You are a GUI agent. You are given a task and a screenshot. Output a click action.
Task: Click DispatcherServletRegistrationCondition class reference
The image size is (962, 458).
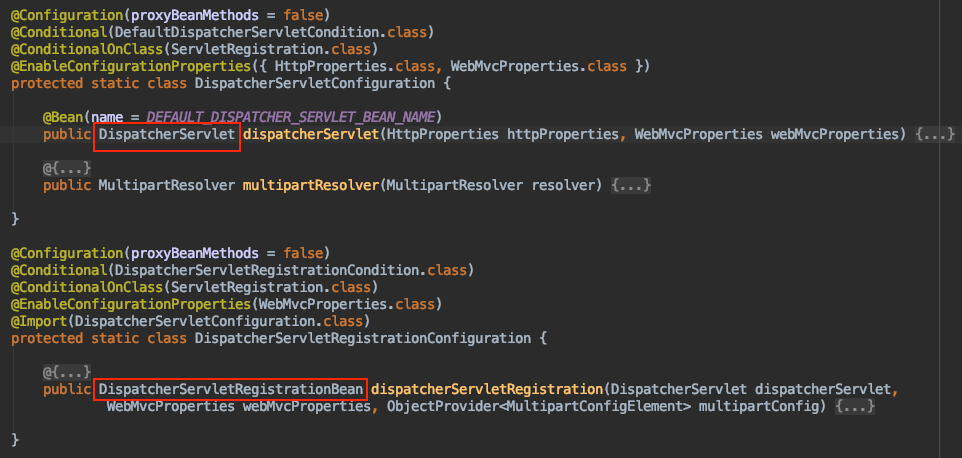tap(267, 270)
